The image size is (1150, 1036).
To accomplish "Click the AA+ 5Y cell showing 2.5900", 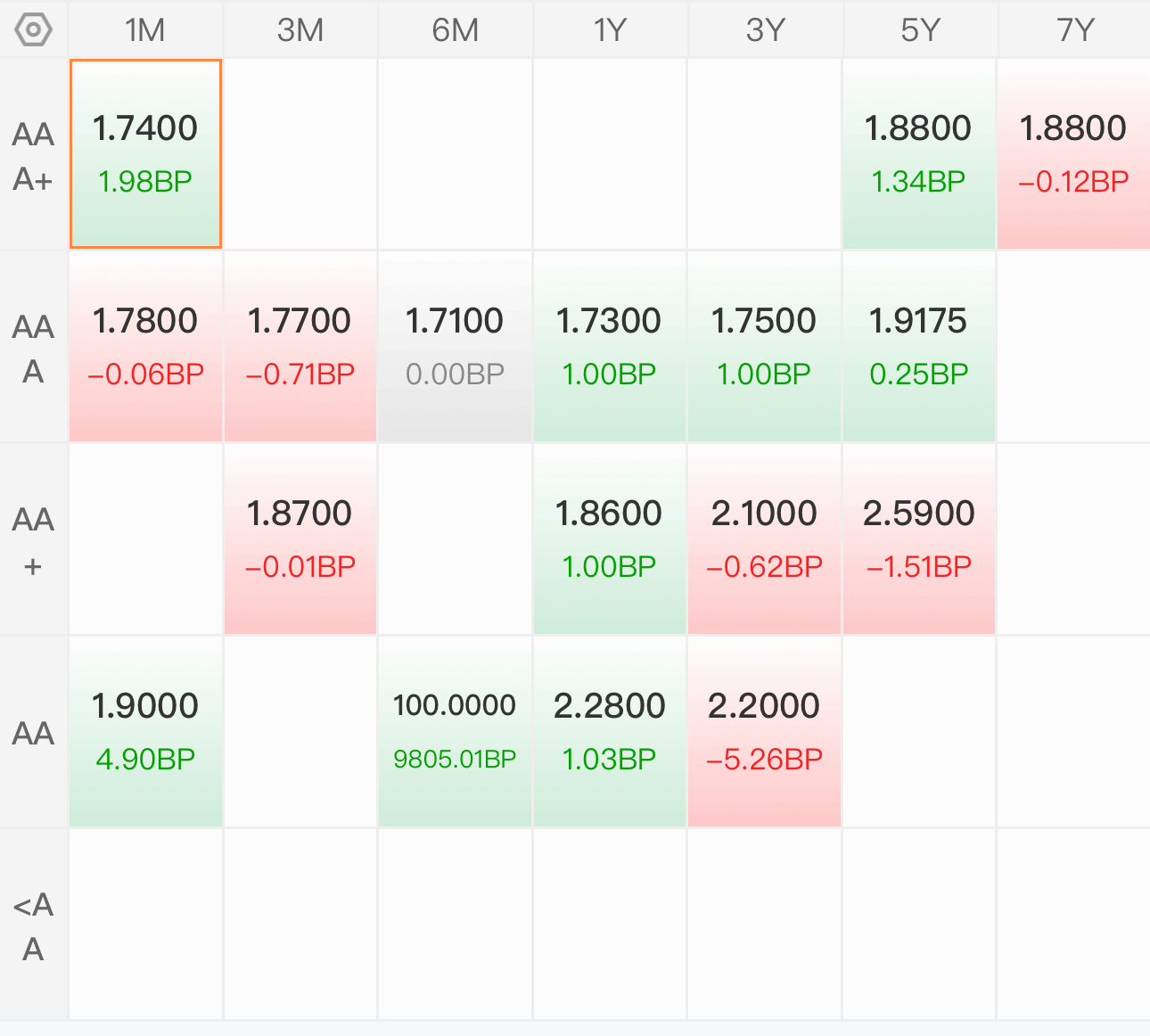I will point(919,539).
